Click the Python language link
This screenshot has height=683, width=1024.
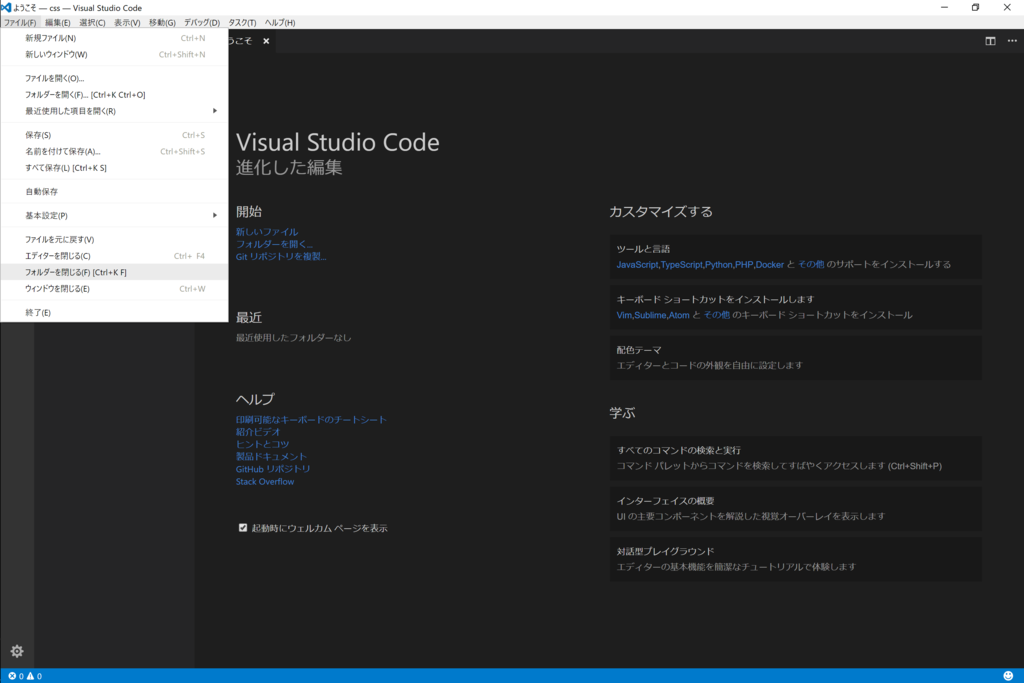click(719, 264)
